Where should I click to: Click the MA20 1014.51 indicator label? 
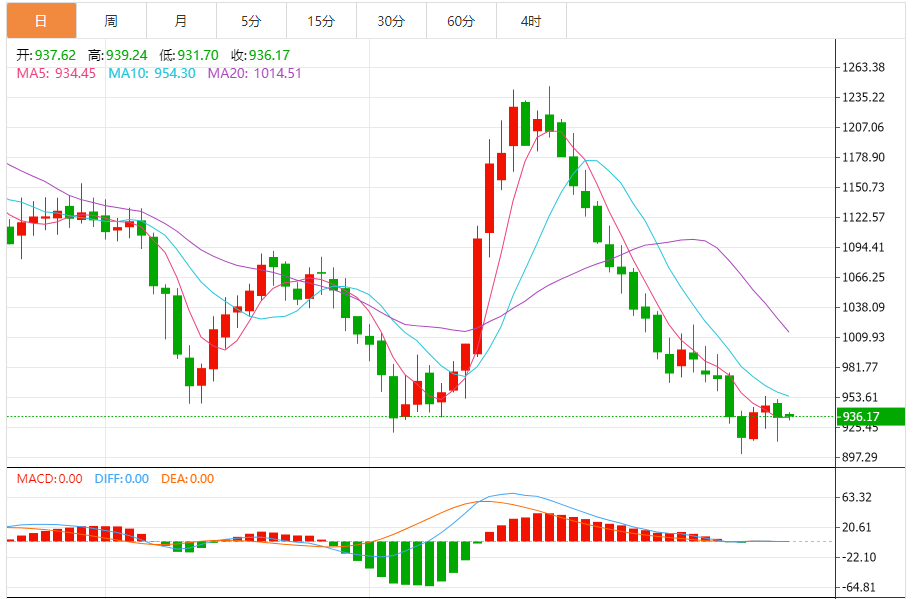tap(254, 73)
